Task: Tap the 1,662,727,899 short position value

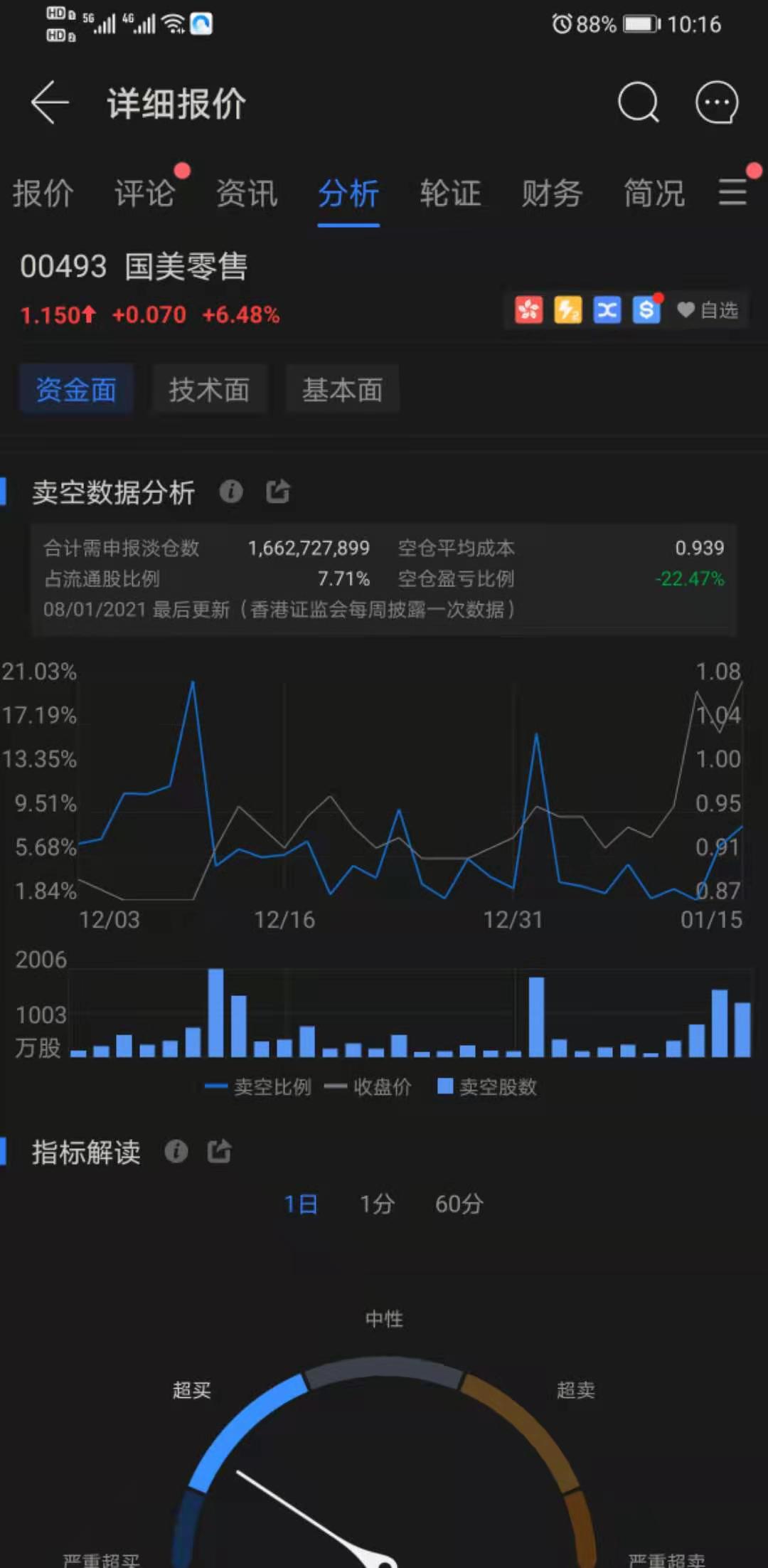Action: [x=309, y=548]
